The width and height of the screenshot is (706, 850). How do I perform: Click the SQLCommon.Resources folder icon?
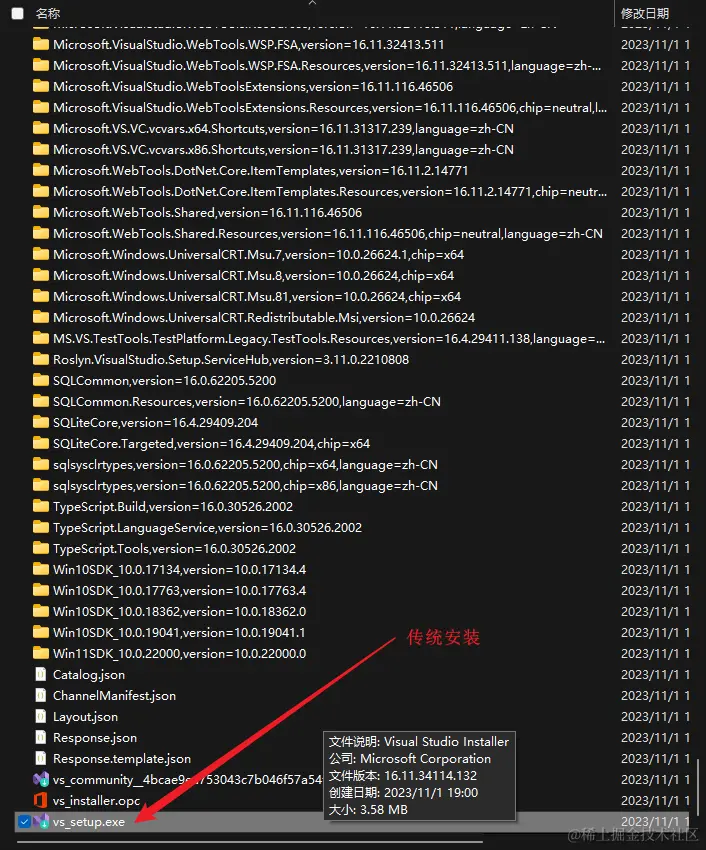[41, 401]
